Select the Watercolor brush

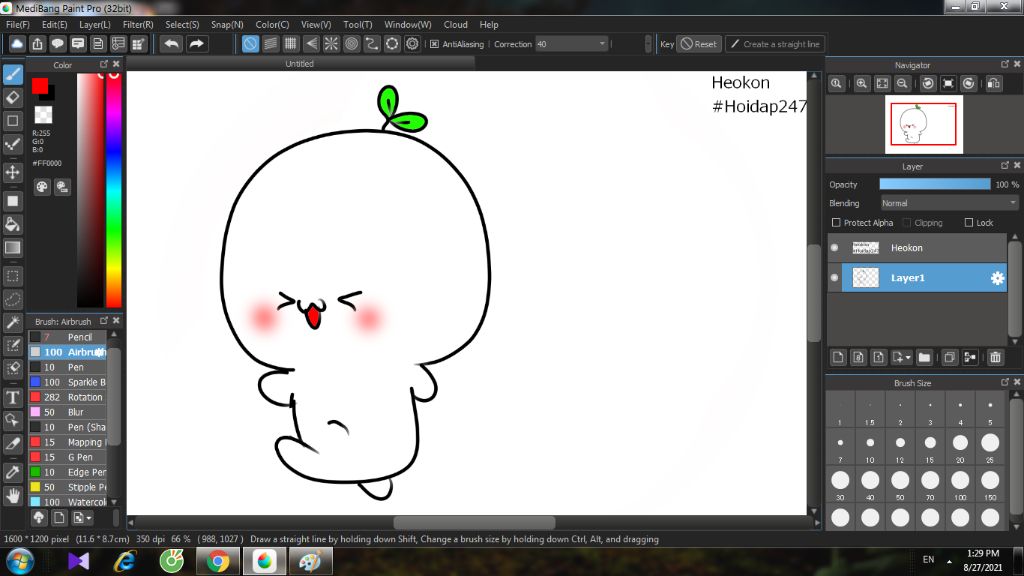coord(67,502)
